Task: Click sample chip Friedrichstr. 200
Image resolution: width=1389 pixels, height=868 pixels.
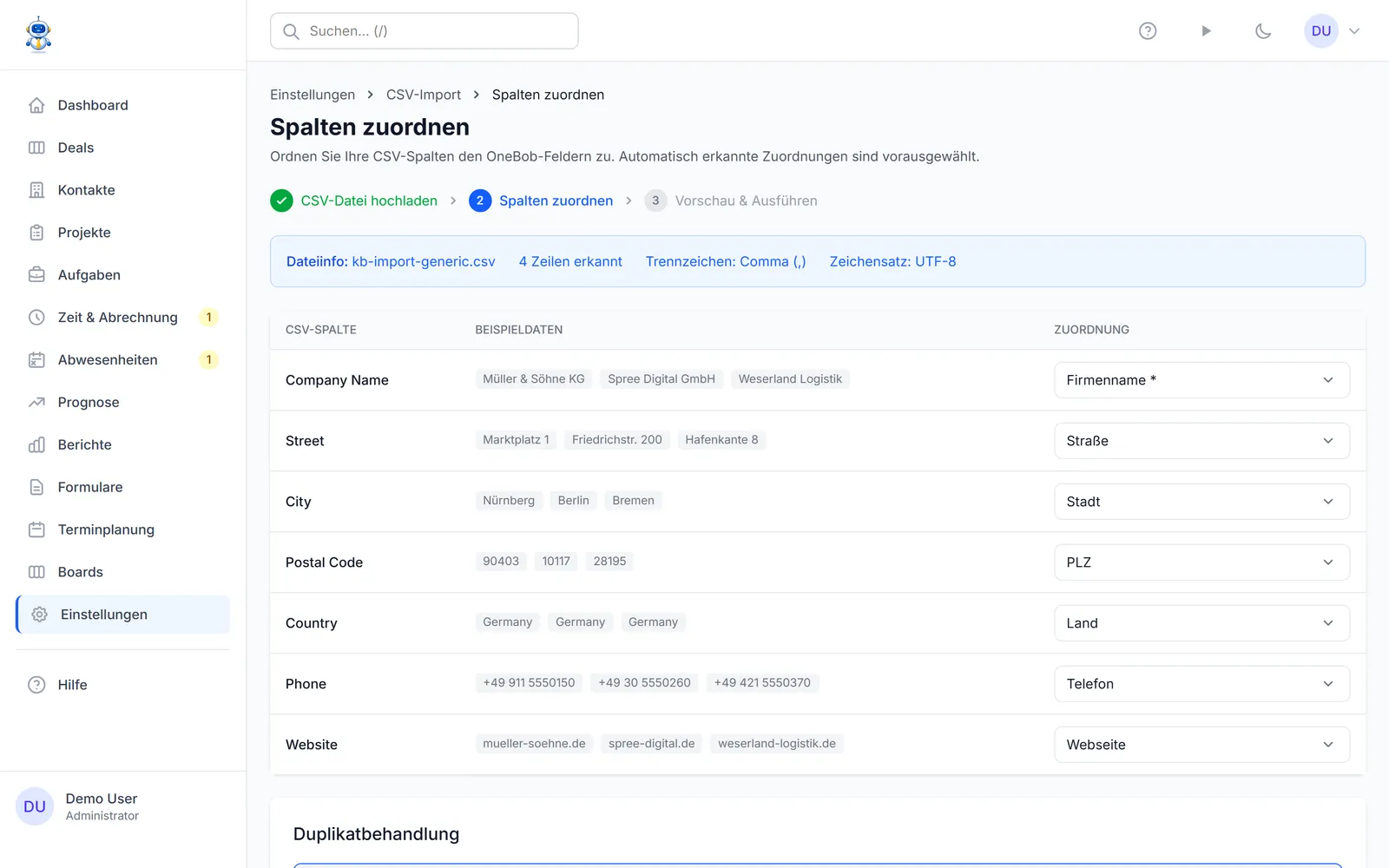Action: point(617,440)
